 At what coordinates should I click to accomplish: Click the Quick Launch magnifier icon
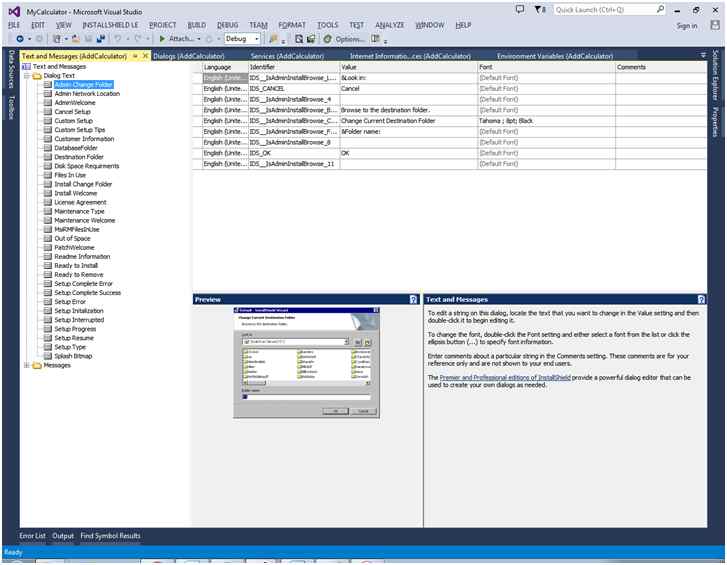click(x=660, y=9)
